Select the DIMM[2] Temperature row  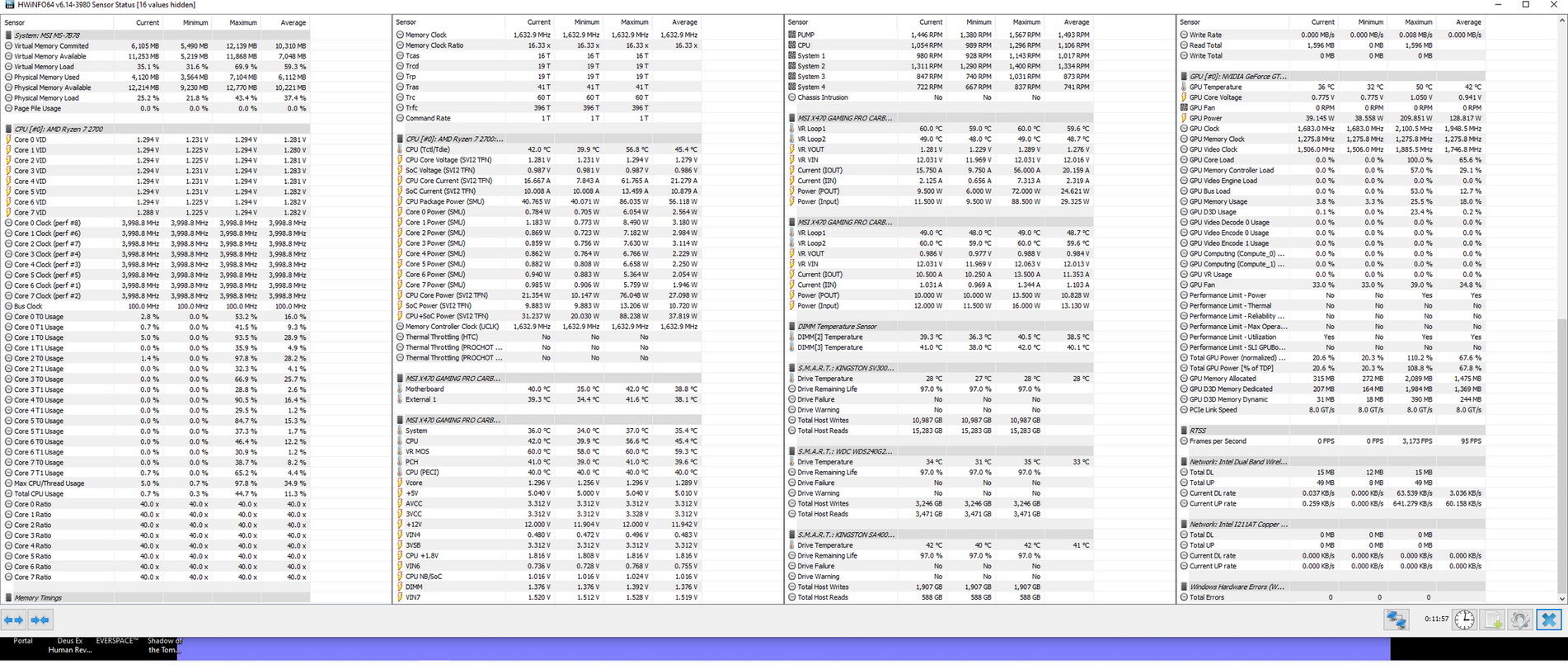pos(939,337)
